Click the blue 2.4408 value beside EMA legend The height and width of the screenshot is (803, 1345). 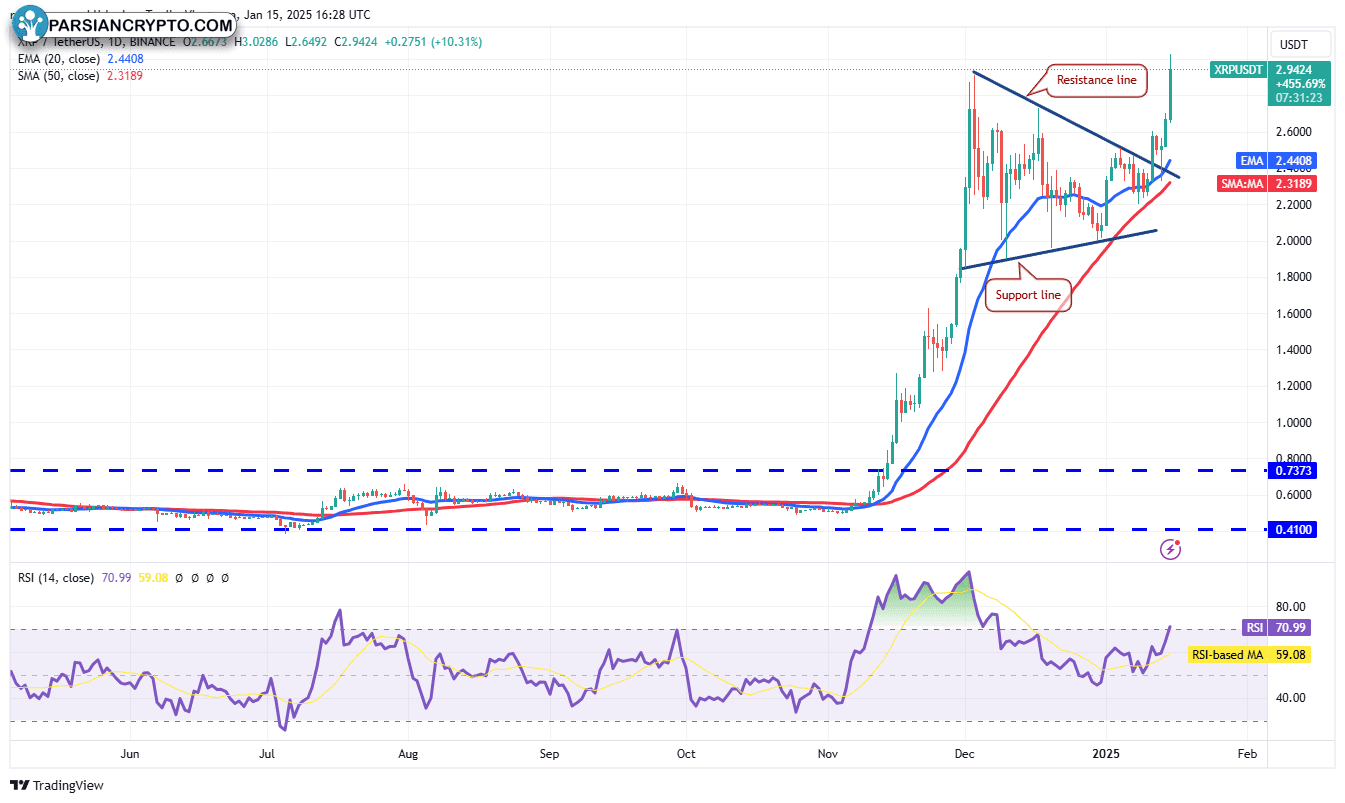coord(124,59)
